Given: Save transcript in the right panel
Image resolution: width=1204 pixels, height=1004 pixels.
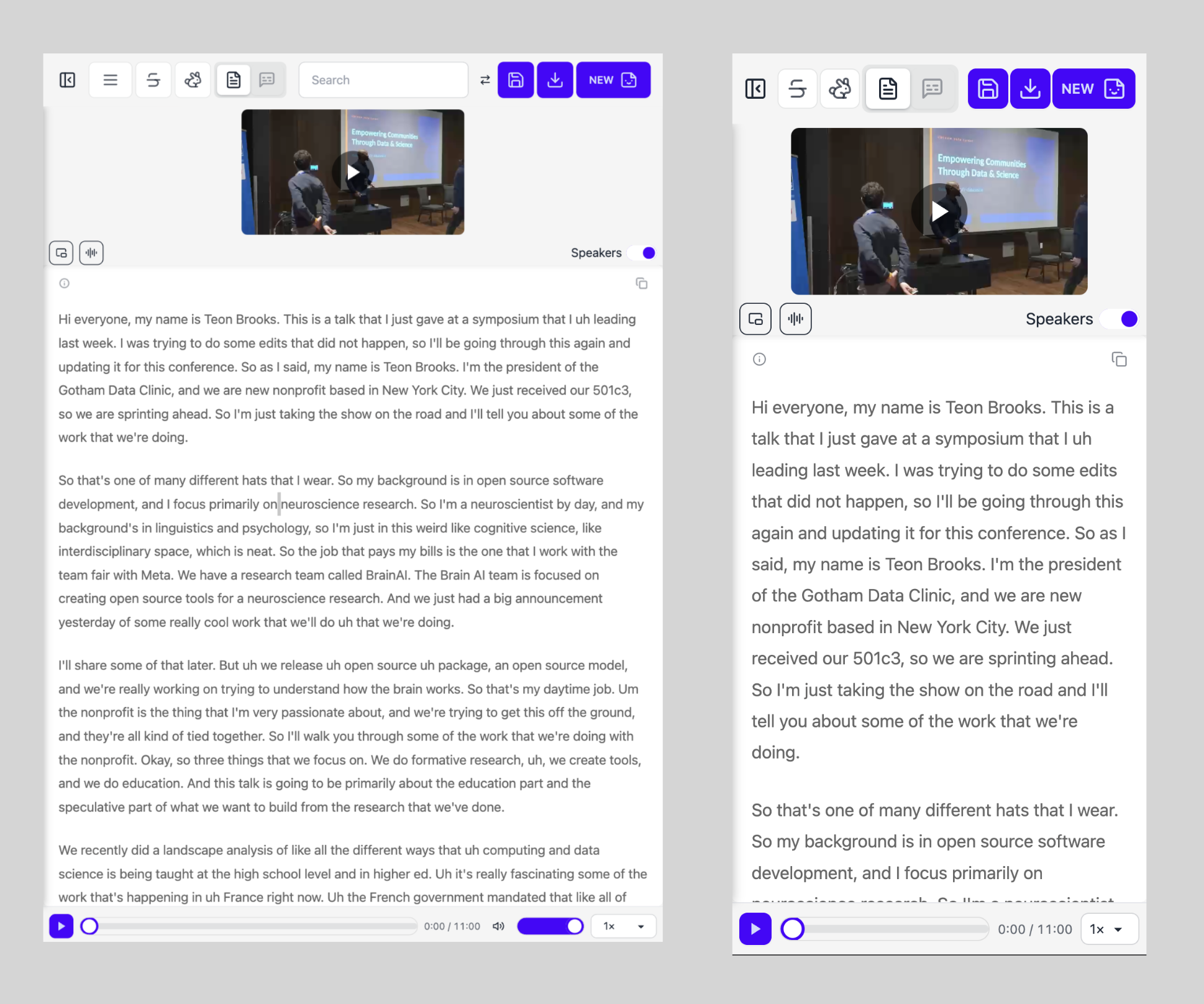Looking at the screenshot, I should point(988,89).
